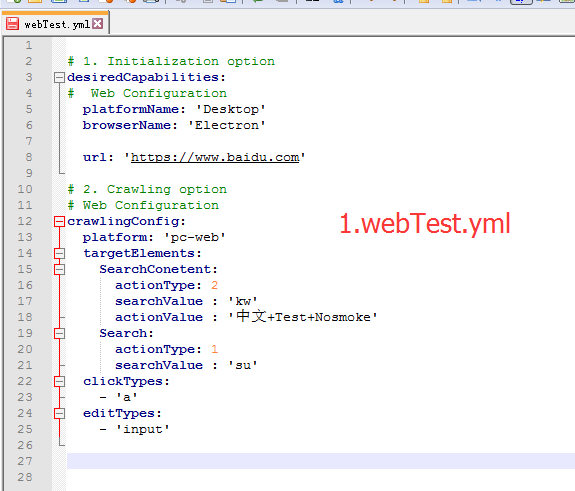This screenshot has height=491, width=575.
Task: Fold the Search block at line 19
Action: (59, 333)
